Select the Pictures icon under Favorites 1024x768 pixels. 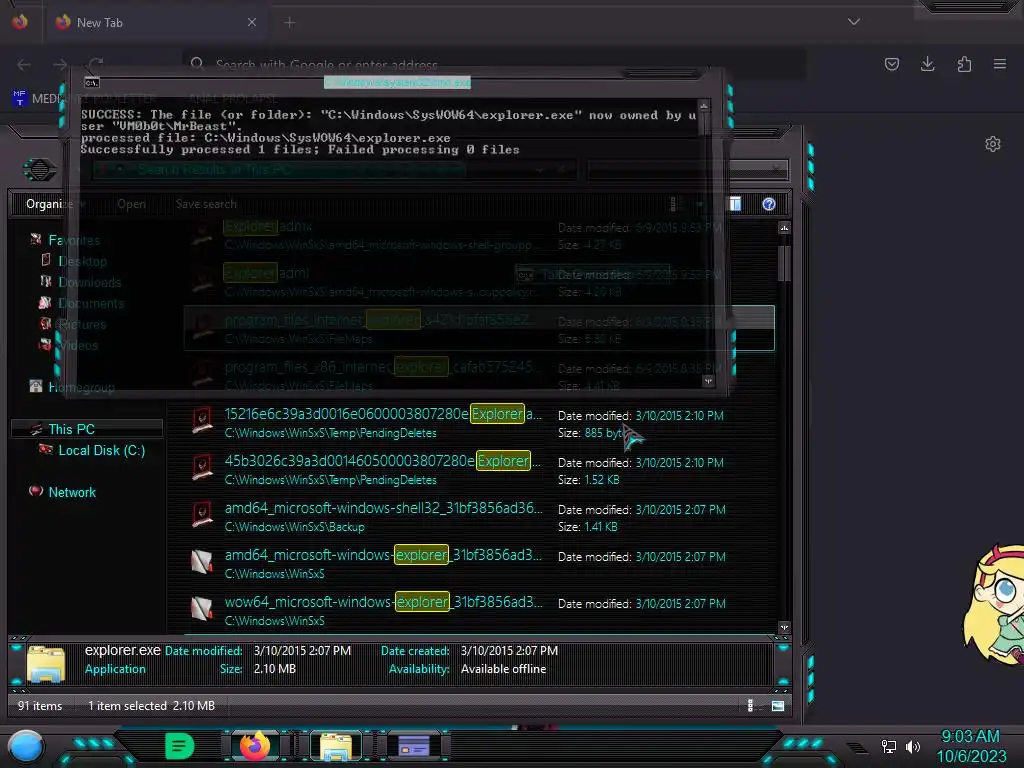(45, 323)
